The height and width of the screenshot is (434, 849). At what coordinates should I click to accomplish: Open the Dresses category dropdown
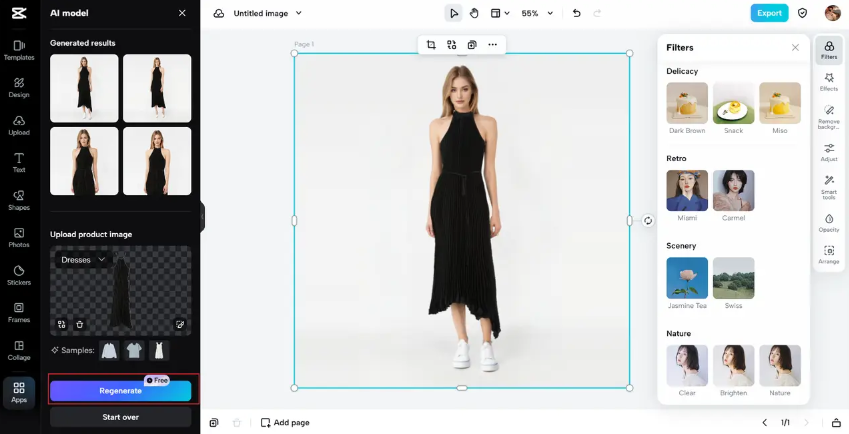tap(83, 260)
